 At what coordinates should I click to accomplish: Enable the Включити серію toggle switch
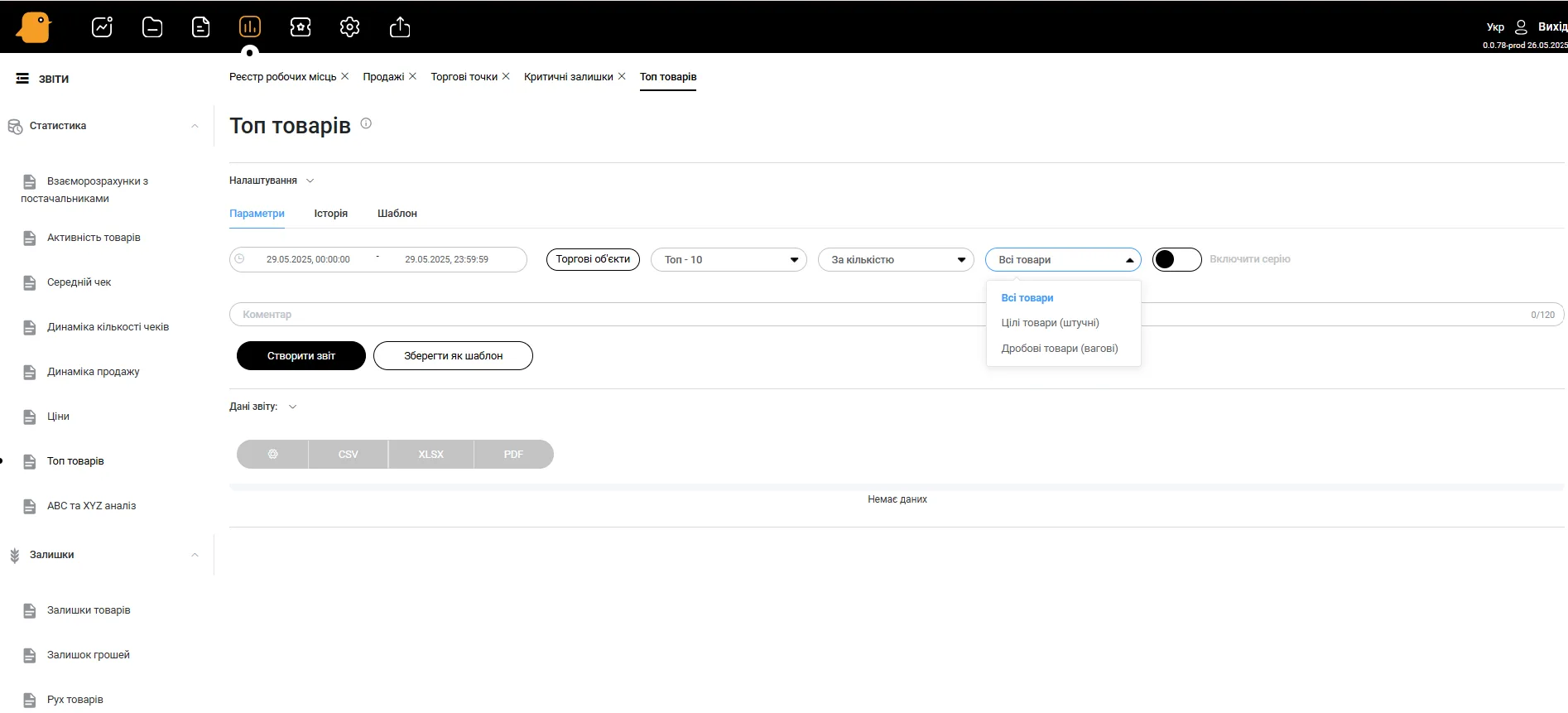point(1176,259)
